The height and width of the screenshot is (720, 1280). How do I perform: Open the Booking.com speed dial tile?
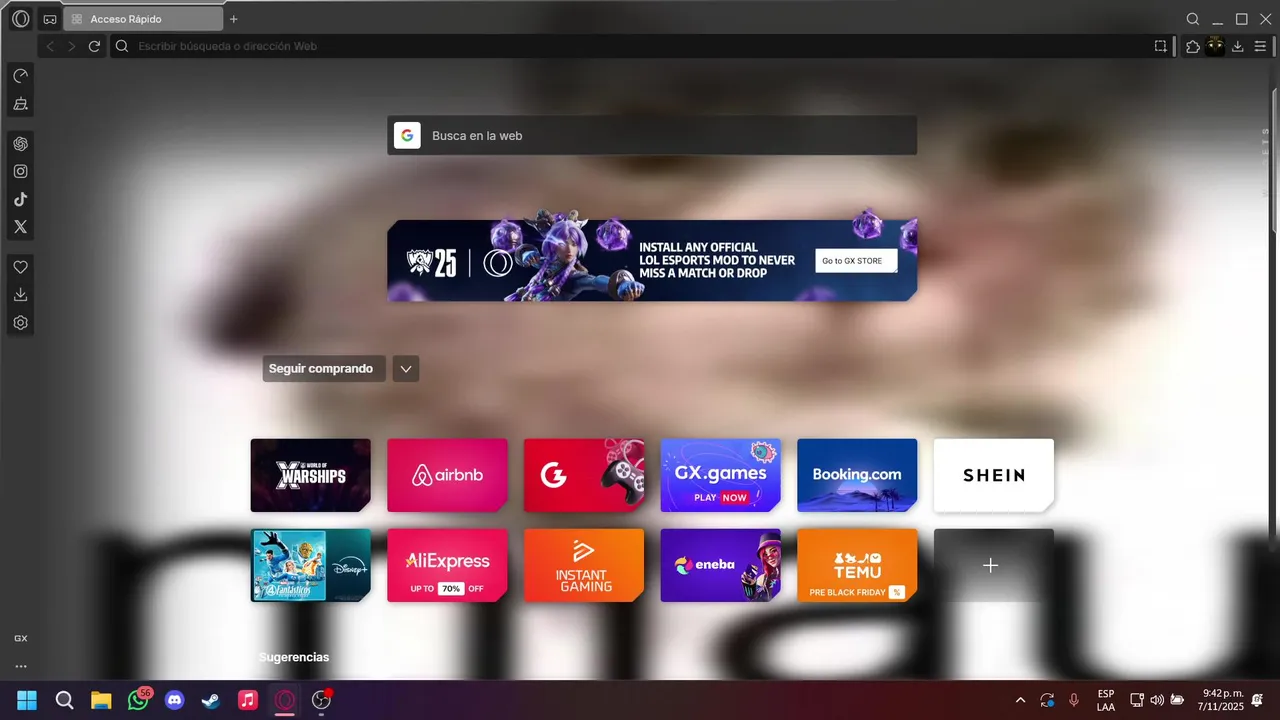tap(857, 475)
